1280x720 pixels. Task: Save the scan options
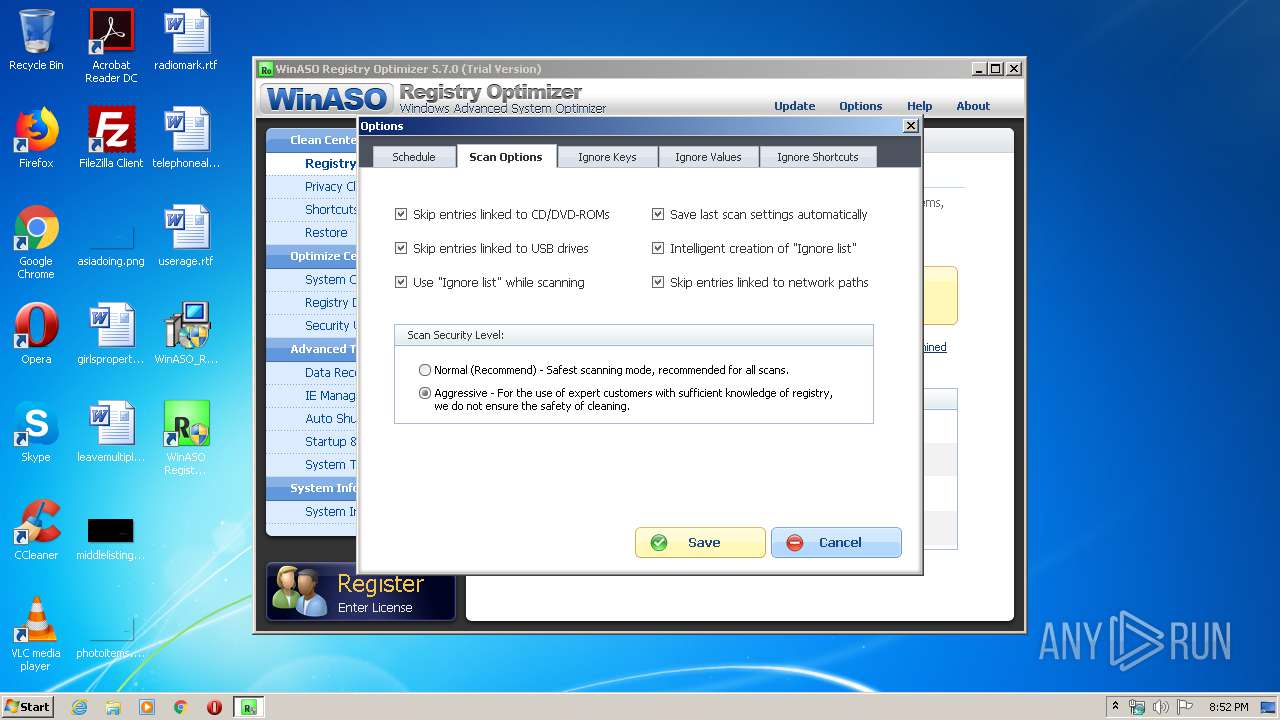coord(700,543)
